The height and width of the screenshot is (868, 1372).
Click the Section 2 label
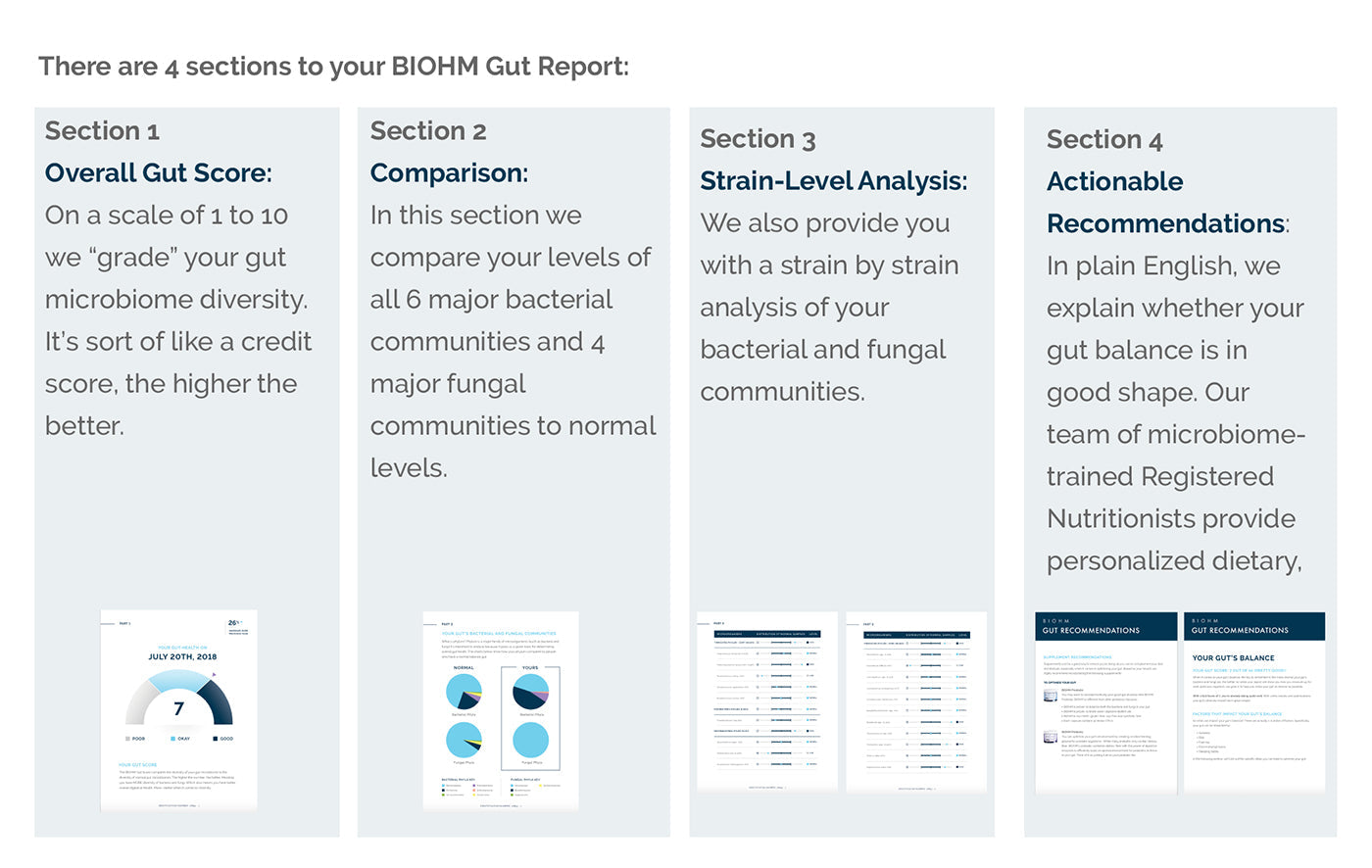(428, 131)
